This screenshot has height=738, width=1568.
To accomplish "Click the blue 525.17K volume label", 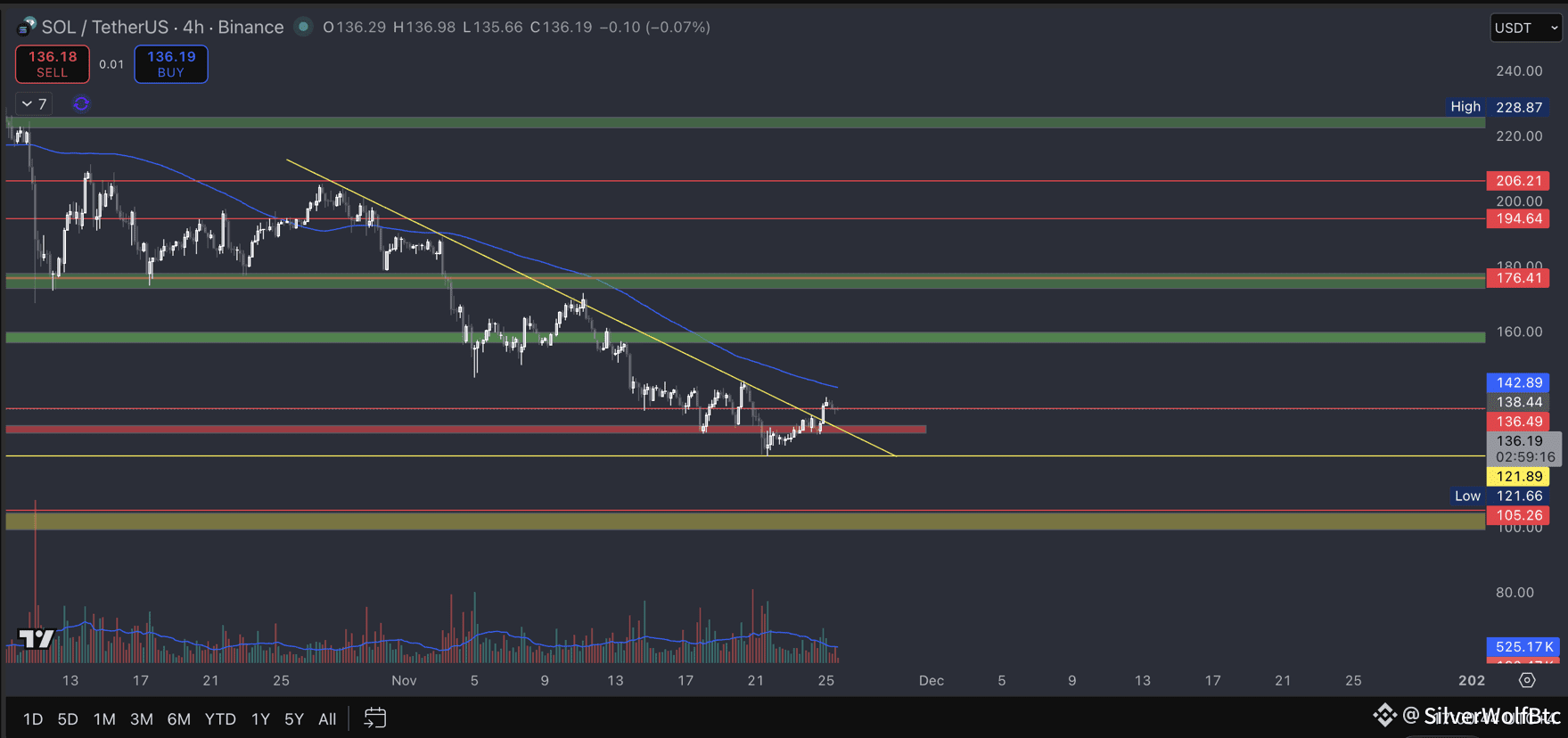I will click(1524, 646).
